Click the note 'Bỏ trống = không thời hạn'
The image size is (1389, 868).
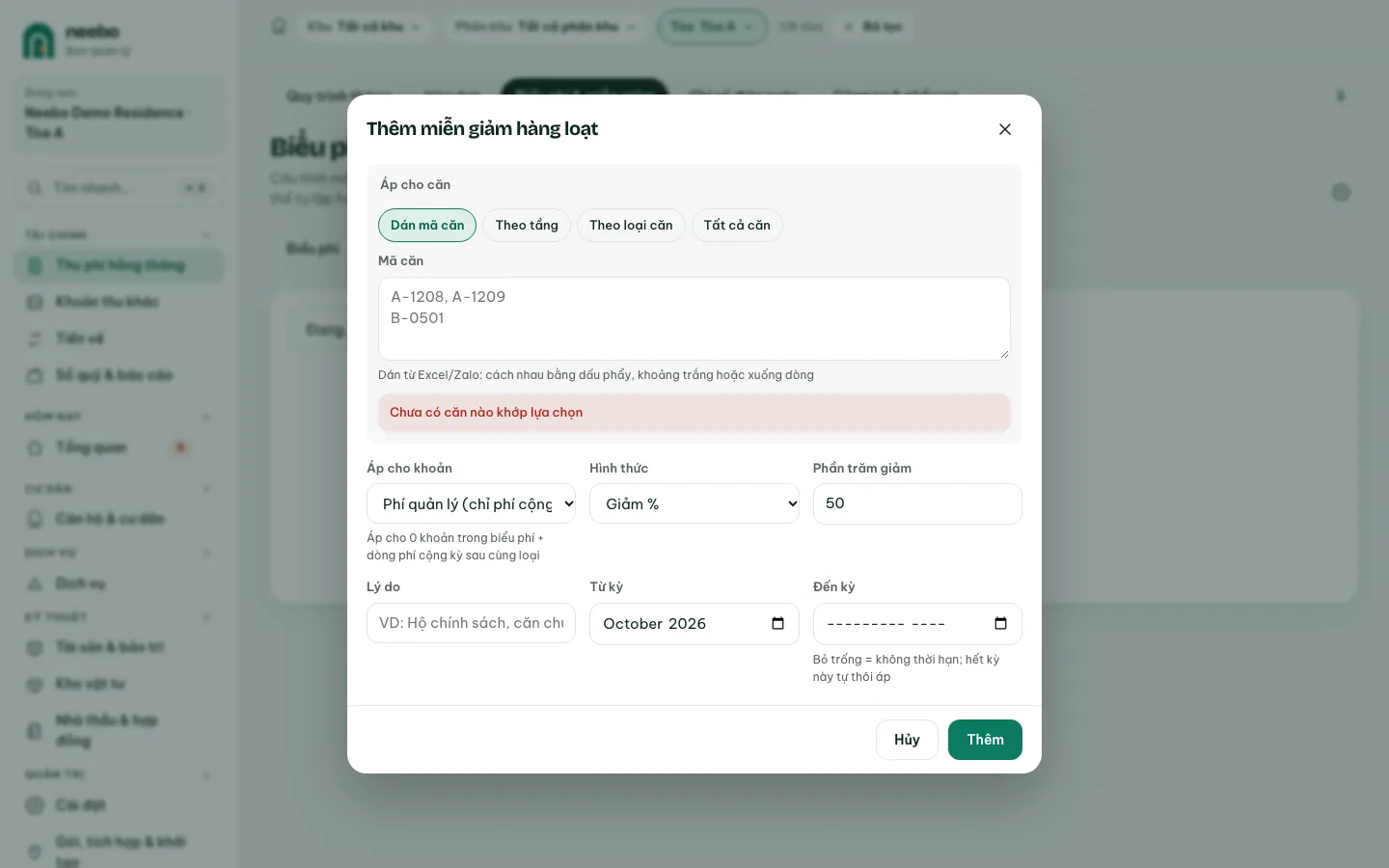(906, 668)
